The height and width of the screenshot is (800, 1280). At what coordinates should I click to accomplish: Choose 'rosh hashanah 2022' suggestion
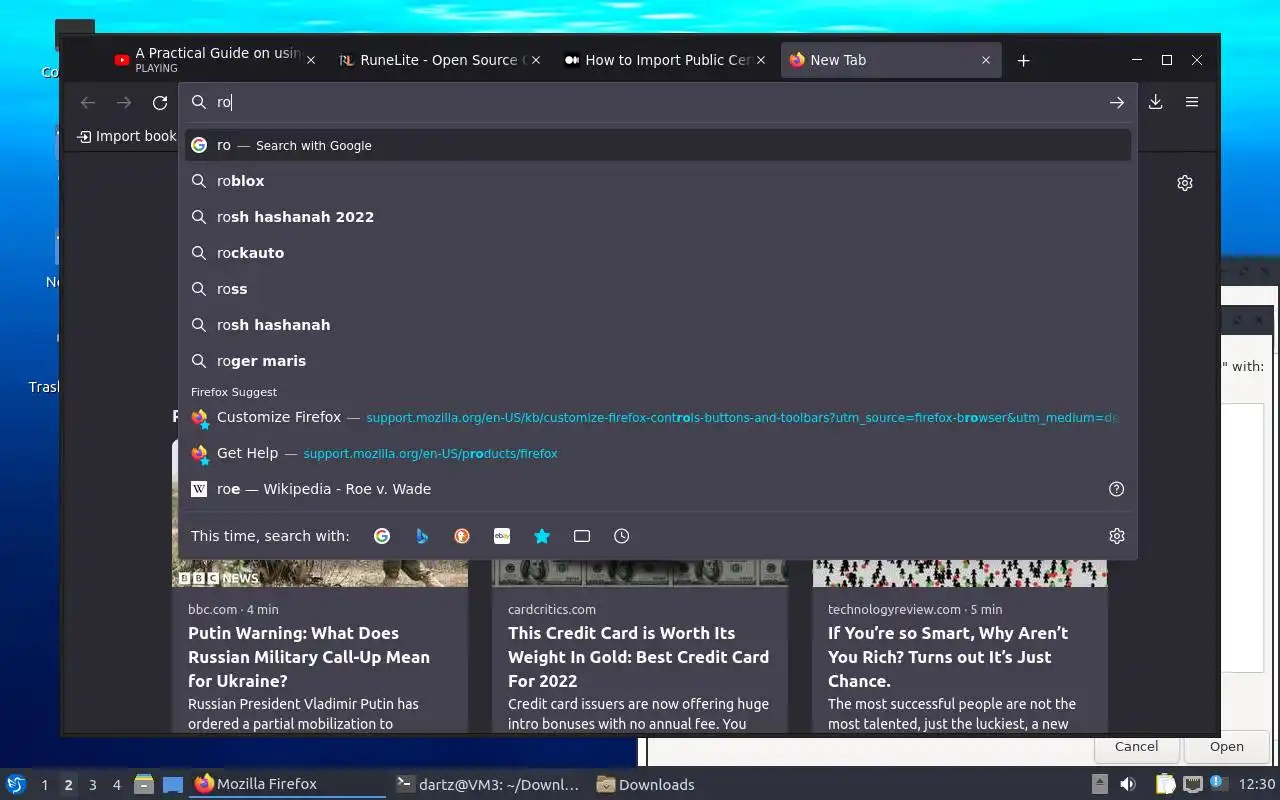click(658, 217)
